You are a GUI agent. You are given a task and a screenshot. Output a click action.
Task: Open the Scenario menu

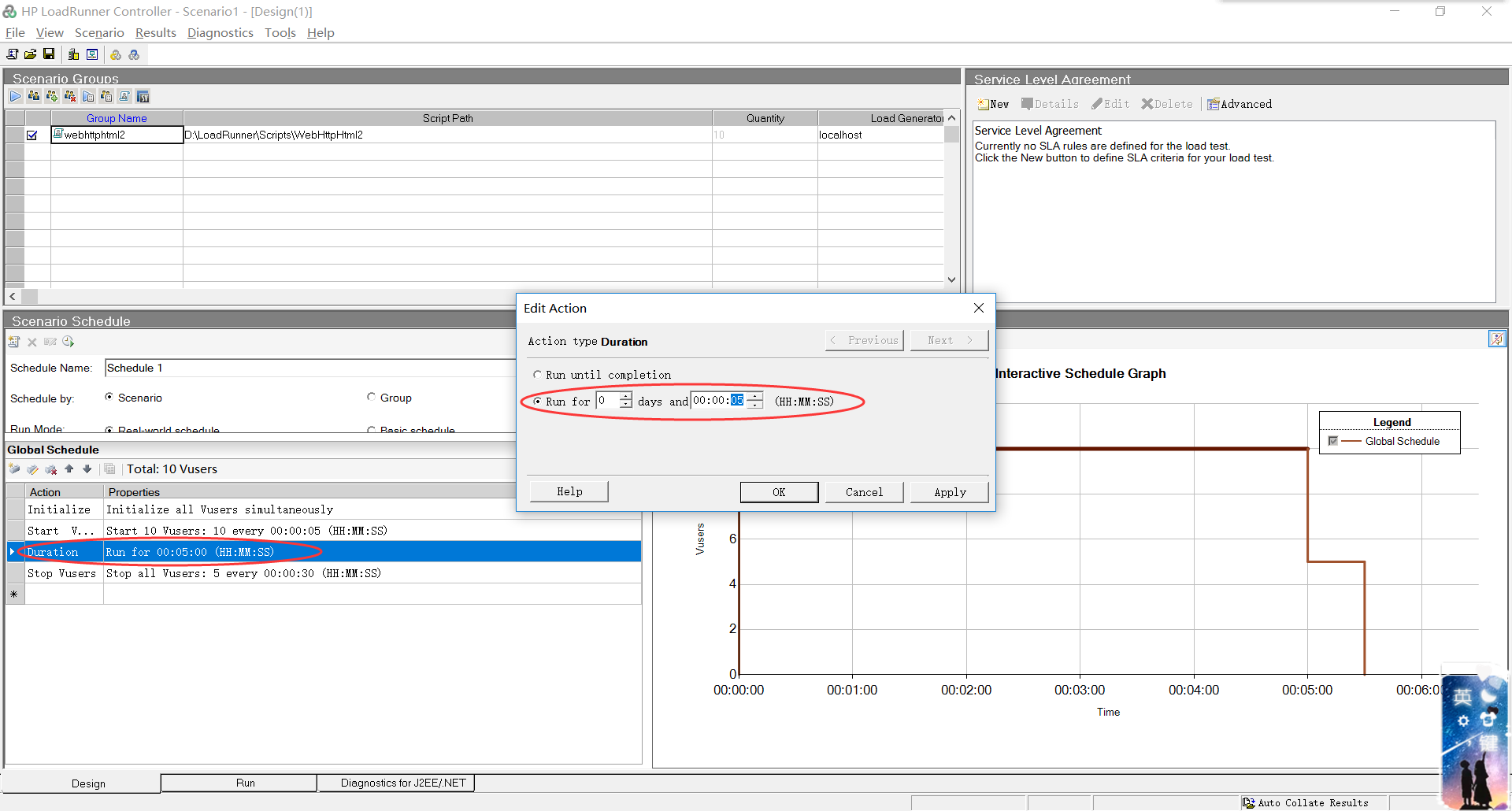coord(99,32)
